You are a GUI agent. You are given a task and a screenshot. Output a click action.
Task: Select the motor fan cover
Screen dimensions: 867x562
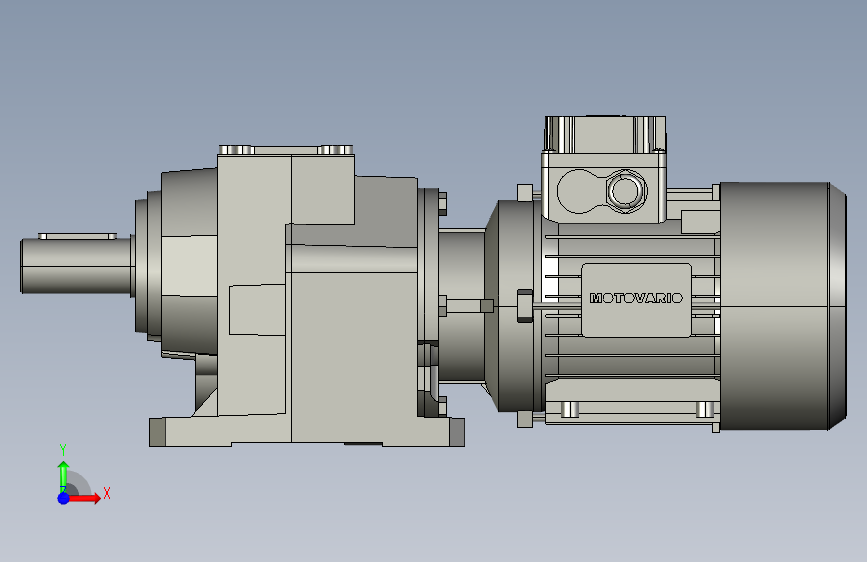point(782,306)
